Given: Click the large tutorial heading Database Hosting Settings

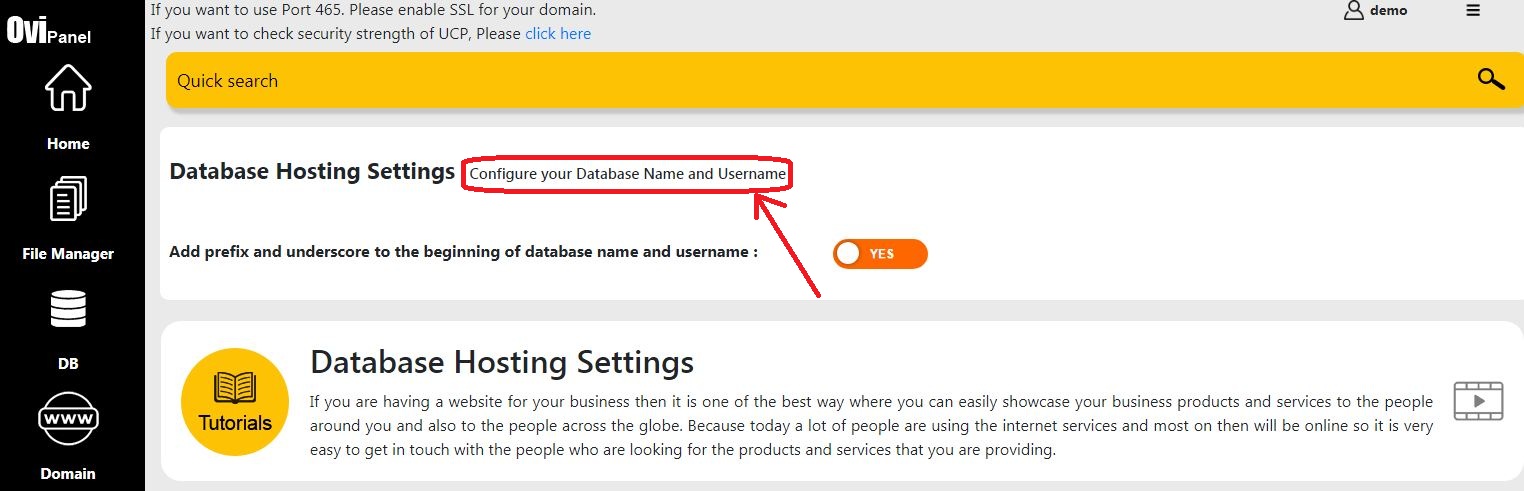Looking at the screenshot, I should (502, 362).
